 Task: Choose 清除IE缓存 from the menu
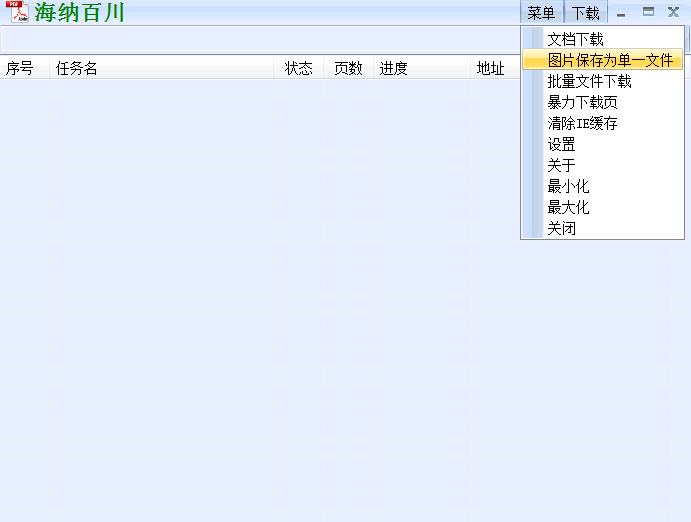(x=582, y=123)
